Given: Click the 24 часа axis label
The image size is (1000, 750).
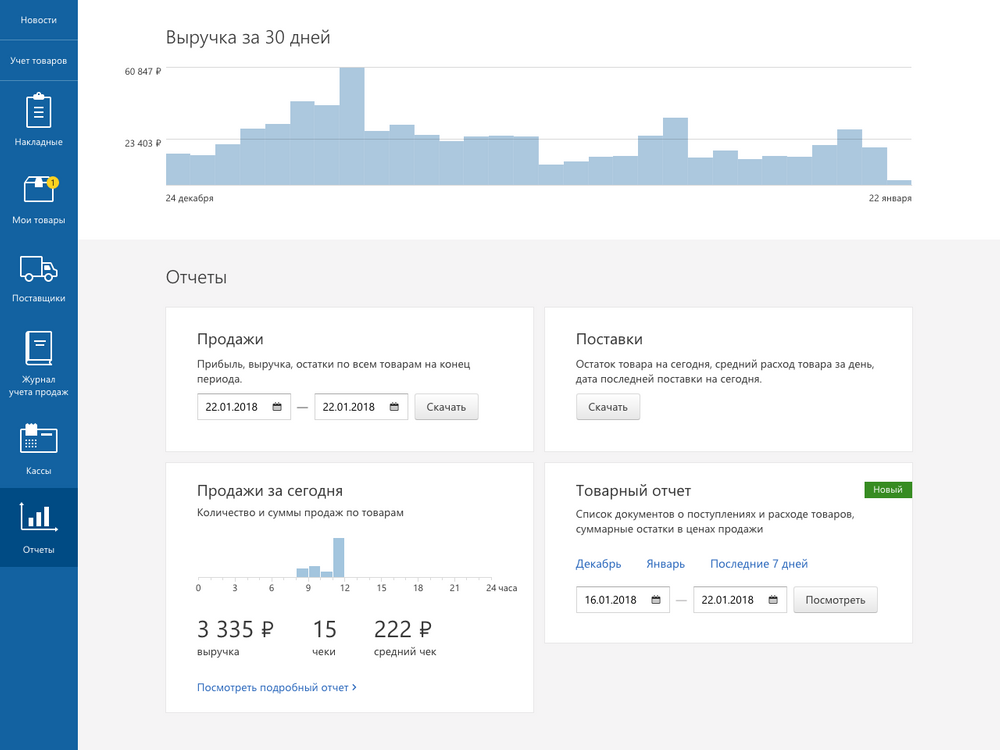Looking at the screenshot, I should (x=501, y=588).
